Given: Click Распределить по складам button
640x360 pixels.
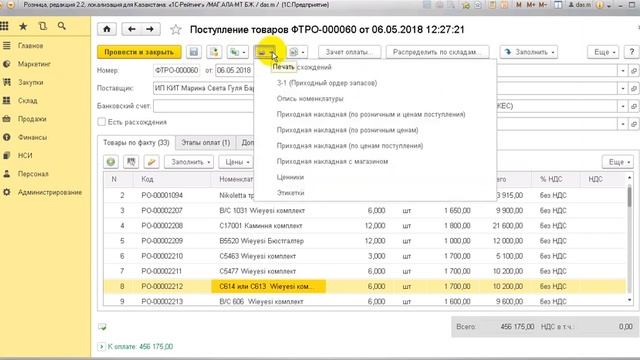Looking at the screenshot, I should pyautogui.click(x=437, y=52).
